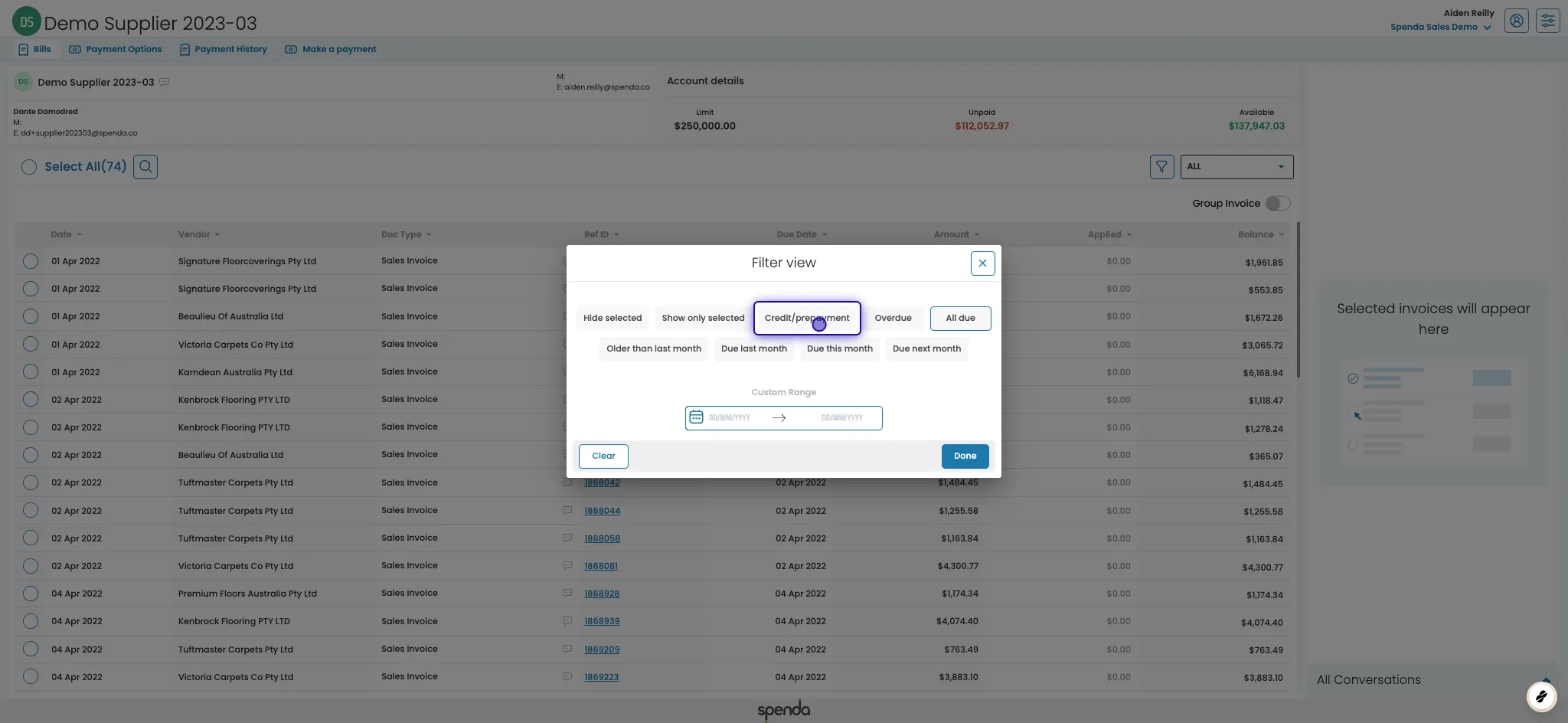
Task: Choose the Due this month filter
Action: pos(839,348)
